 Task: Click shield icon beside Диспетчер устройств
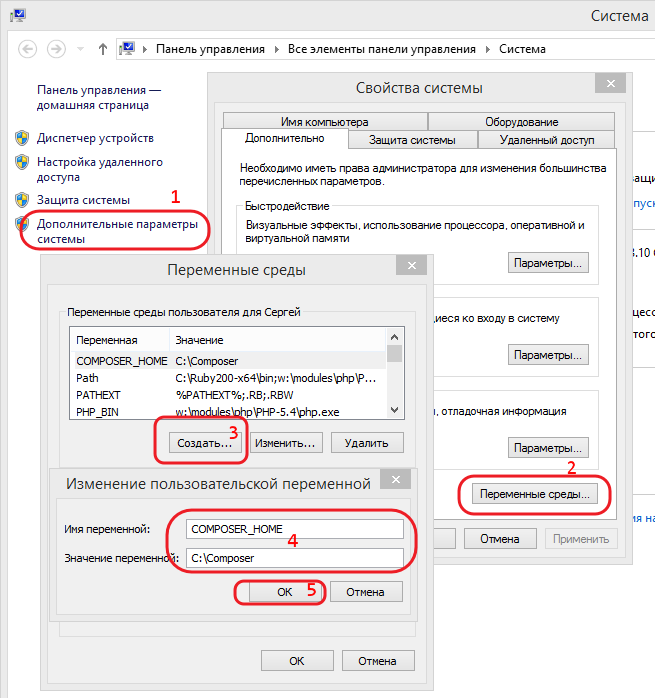coord(22,138)
